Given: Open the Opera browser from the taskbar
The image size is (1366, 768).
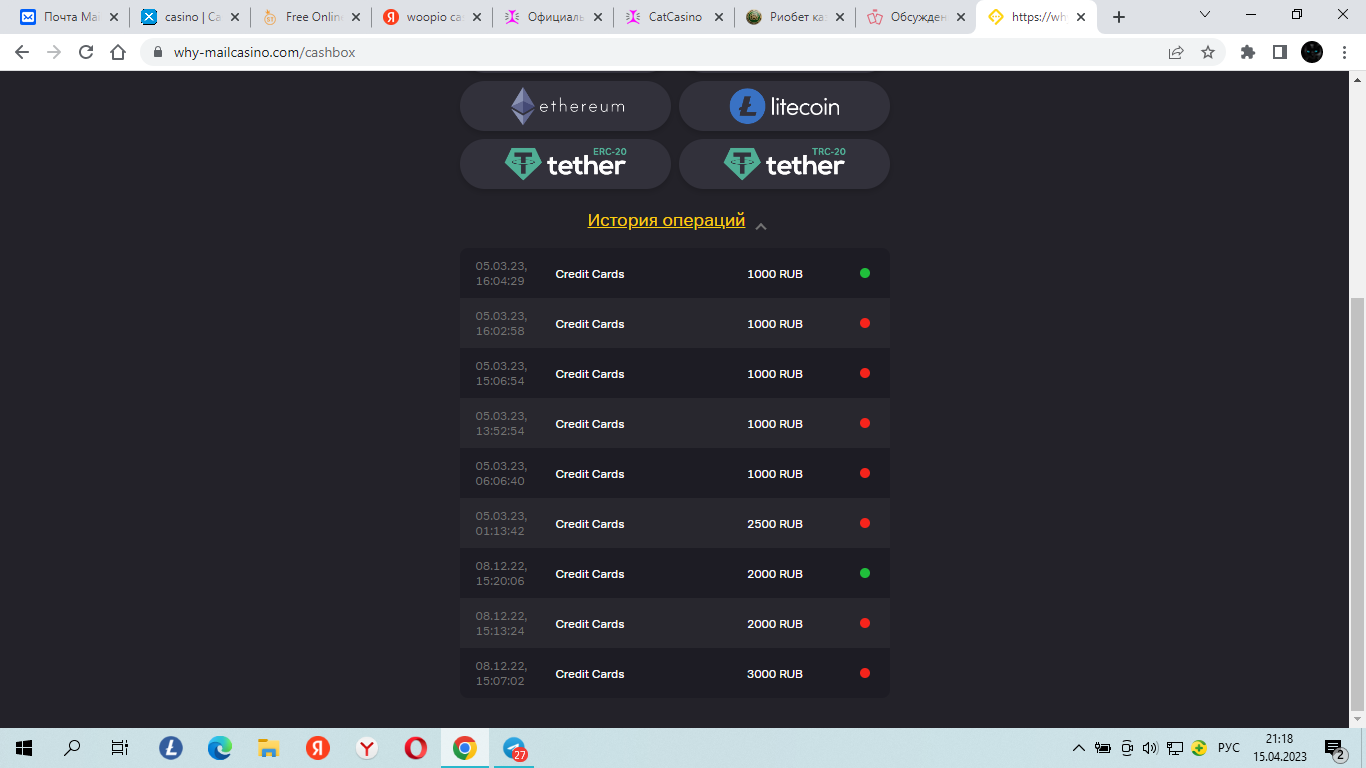Looking at the screenshot, I should [x=416, y=748].
